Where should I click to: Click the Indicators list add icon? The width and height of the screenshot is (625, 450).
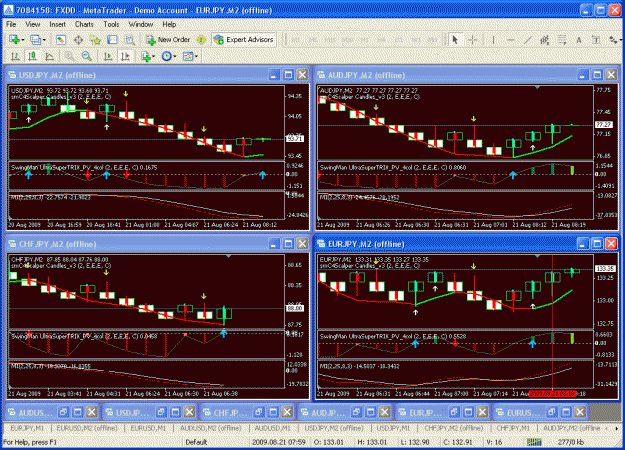pos(146,57)
